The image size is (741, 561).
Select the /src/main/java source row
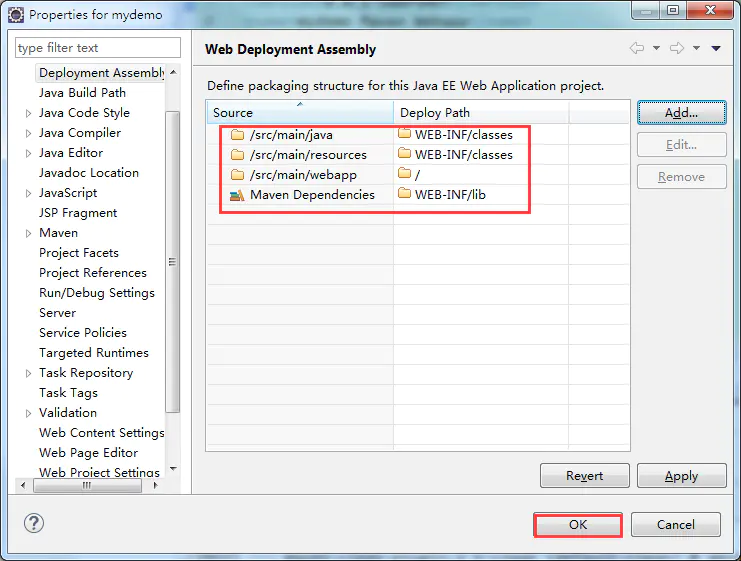tap(291, 135)
